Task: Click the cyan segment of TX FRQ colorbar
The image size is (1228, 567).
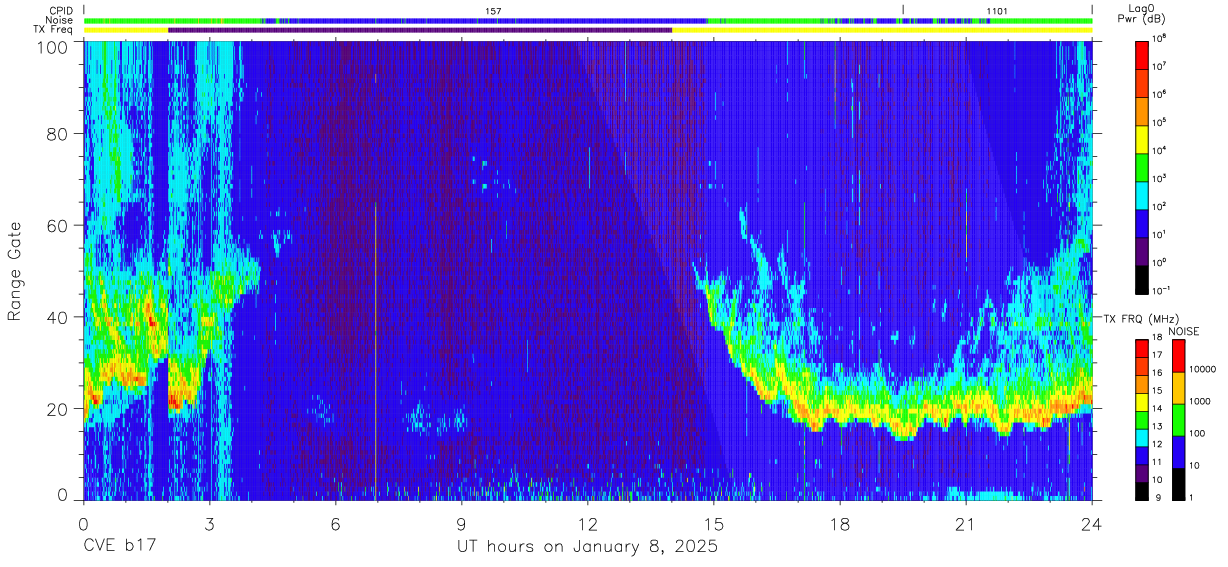Action: (x=1142, y=438)
